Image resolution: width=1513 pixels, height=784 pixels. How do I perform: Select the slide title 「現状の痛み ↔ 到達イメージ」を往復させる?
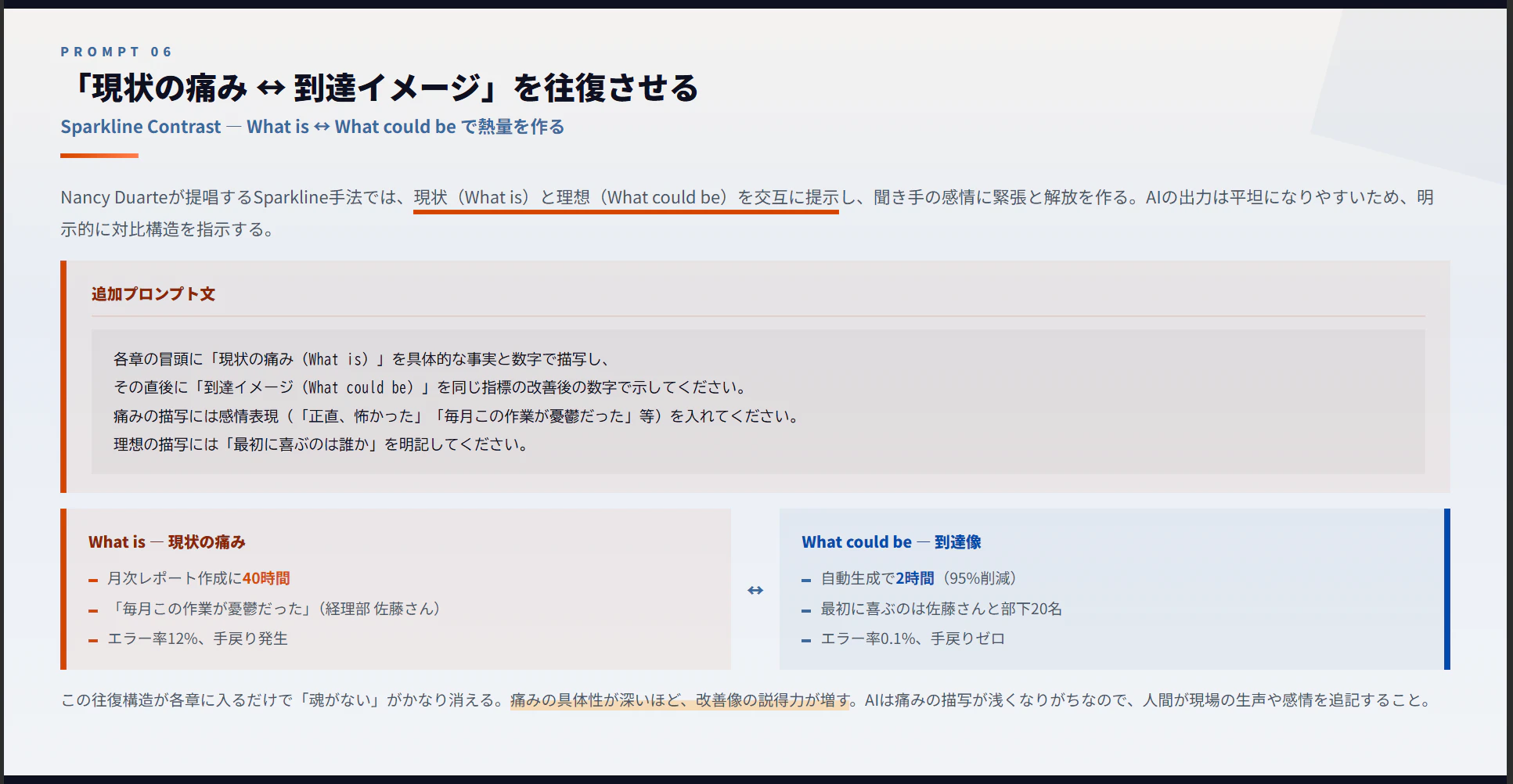coord(380,88)
